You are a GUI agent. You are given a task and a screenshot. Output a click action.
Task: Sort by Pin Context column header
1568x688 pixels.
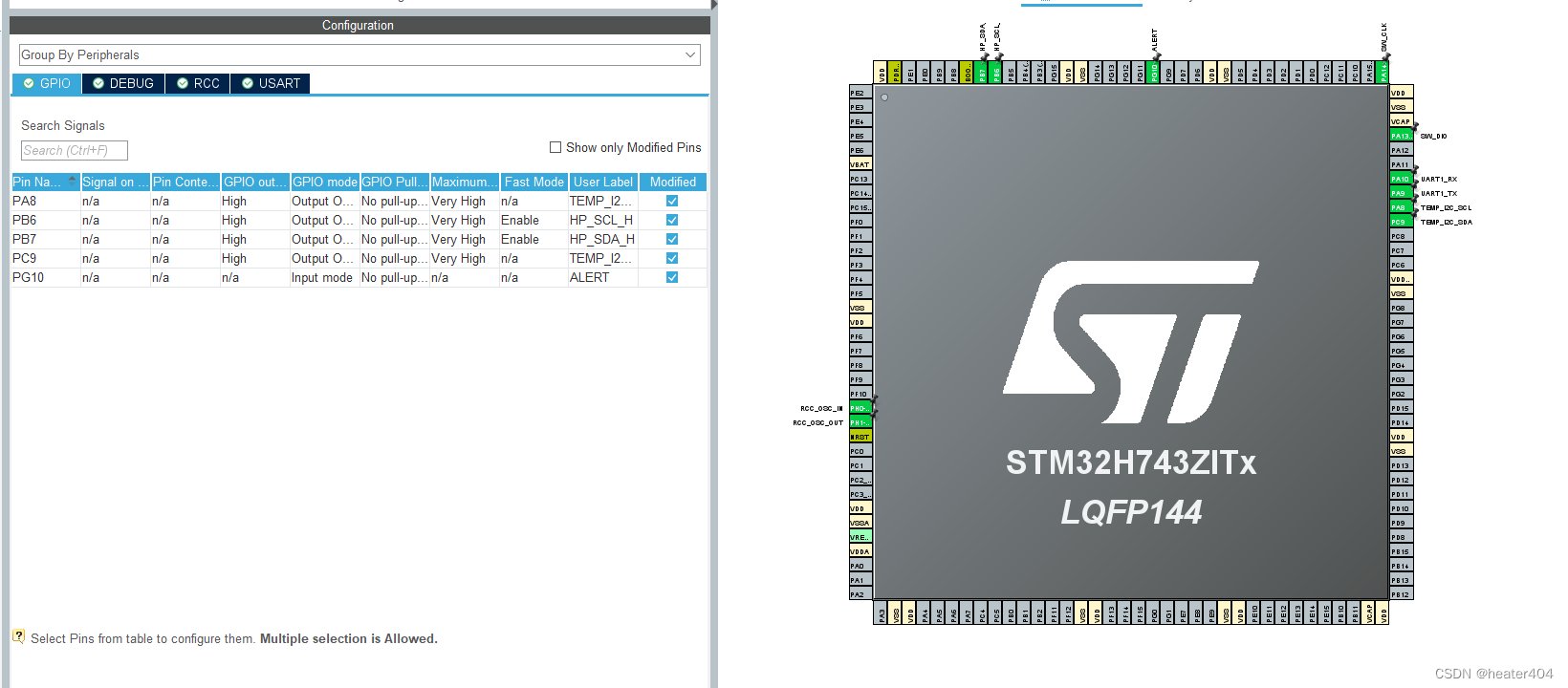(x=185, y=182)
